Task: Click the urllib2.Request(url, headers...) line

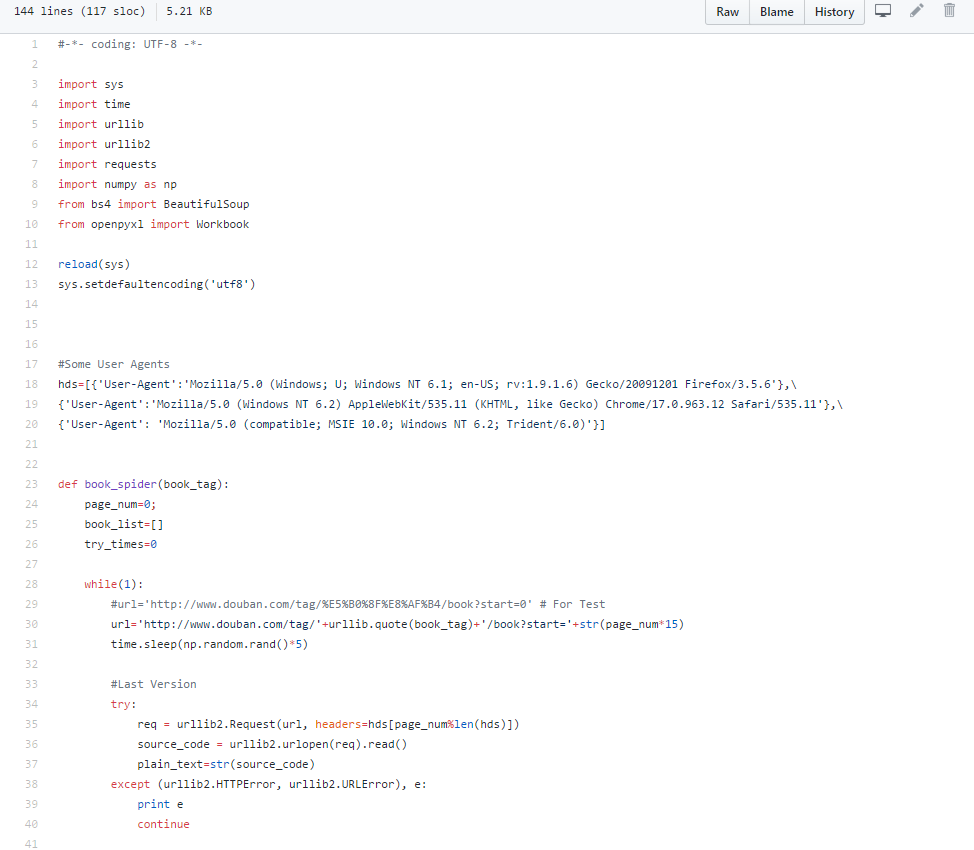Action: click(328, 724)
